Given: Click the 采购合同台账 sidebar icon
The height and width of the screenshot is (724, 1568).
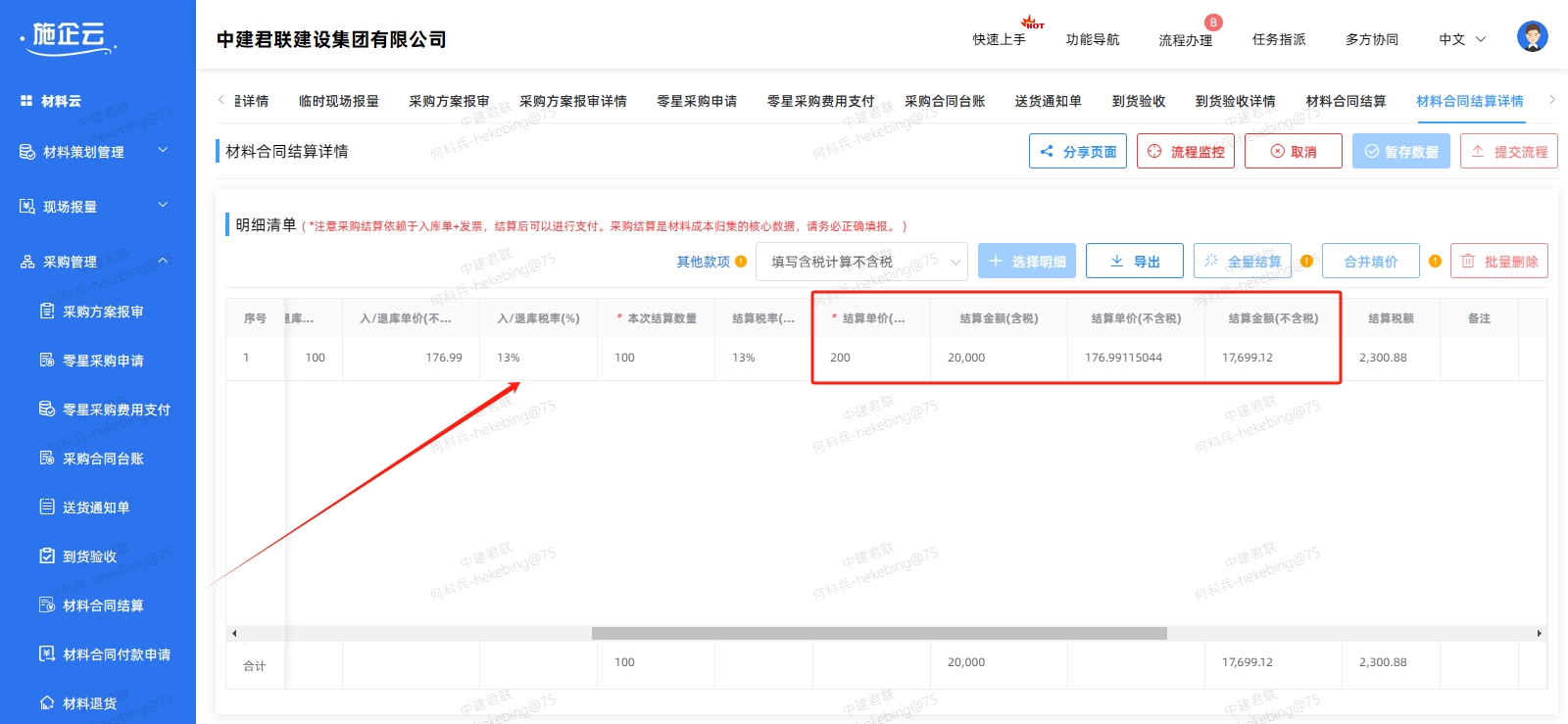Looking at the screenshot, I should pyautogui.click(x=47, y=458).
